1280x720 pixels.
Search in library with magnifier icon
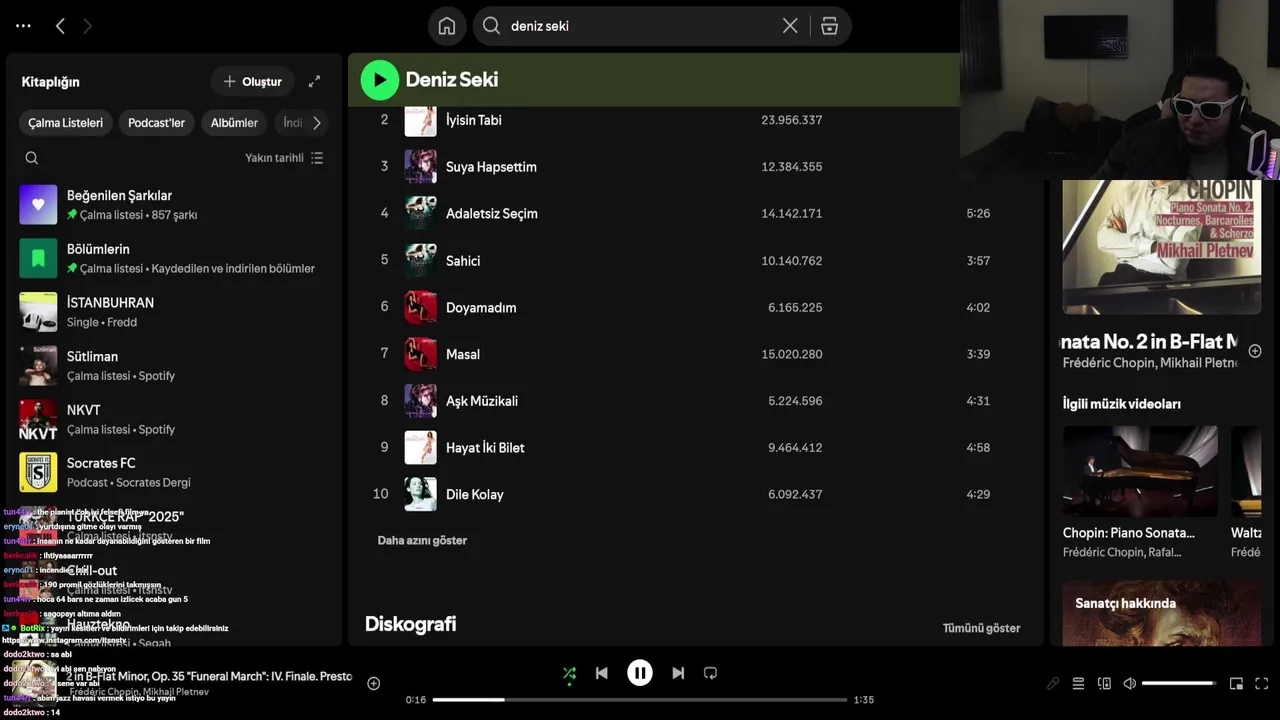click(x=32, y=158)
